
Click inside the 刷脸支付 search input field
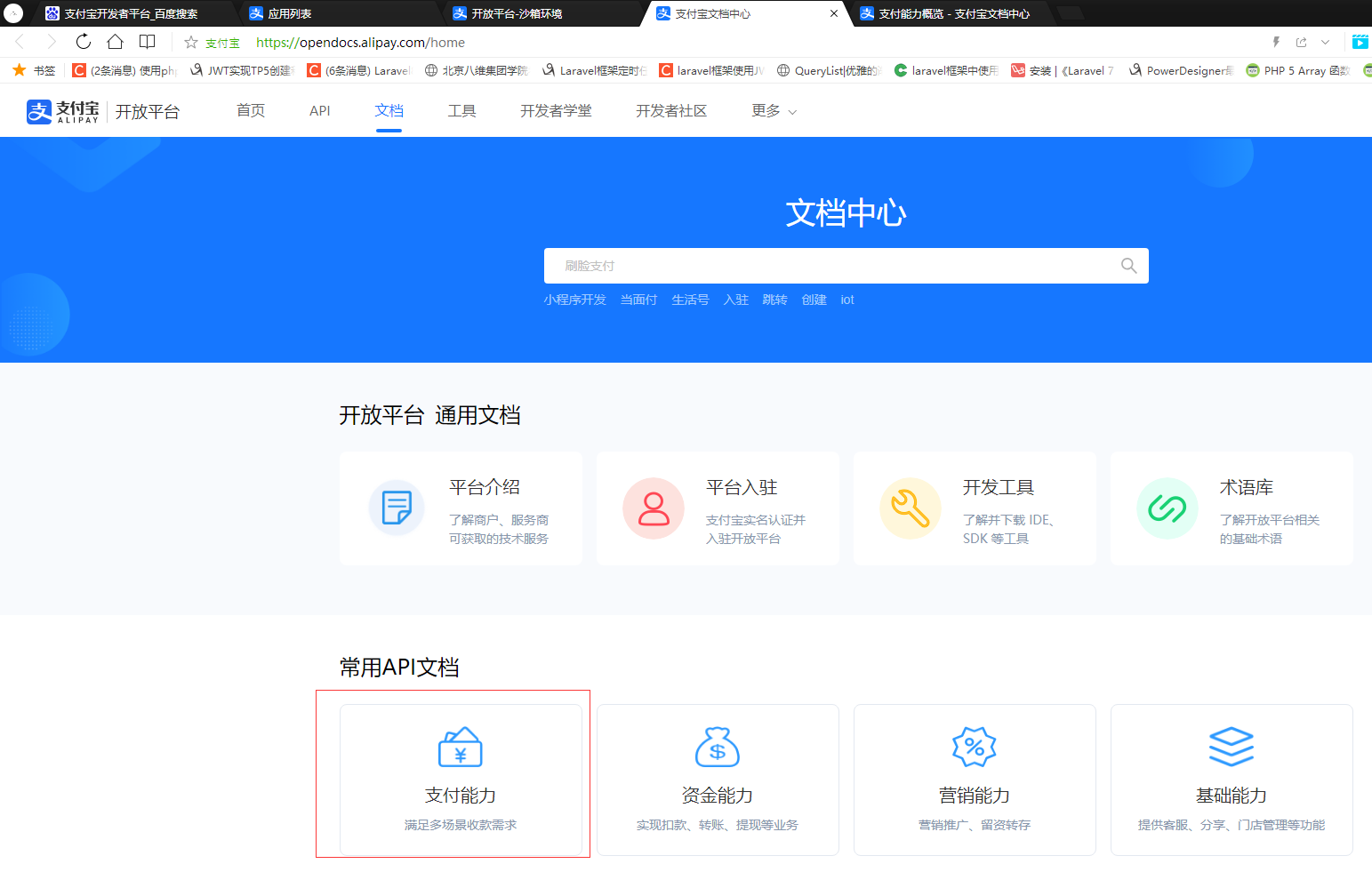[800, 265]
